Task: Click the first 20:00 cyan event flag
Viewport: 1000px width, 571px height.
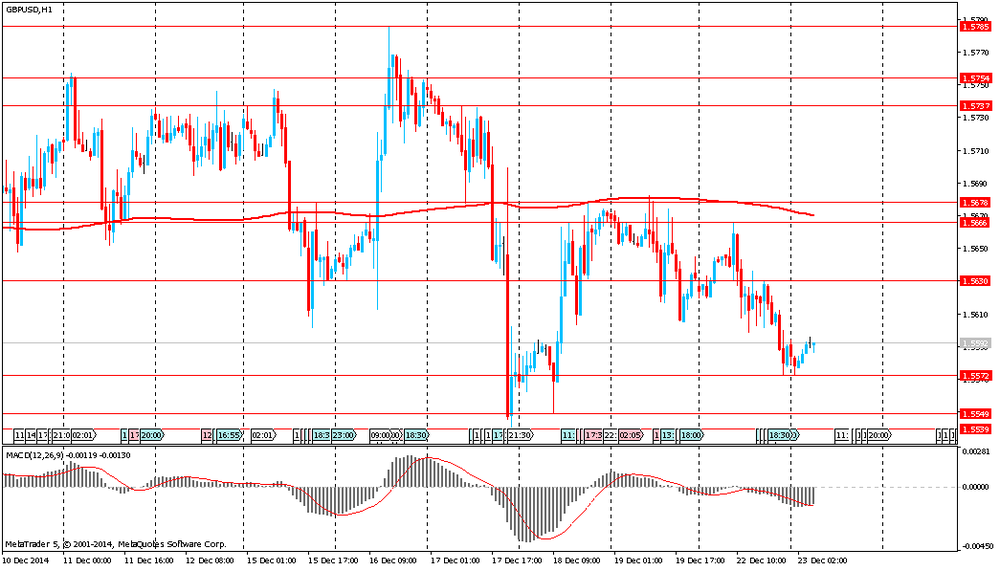Action: pos(152,436)
